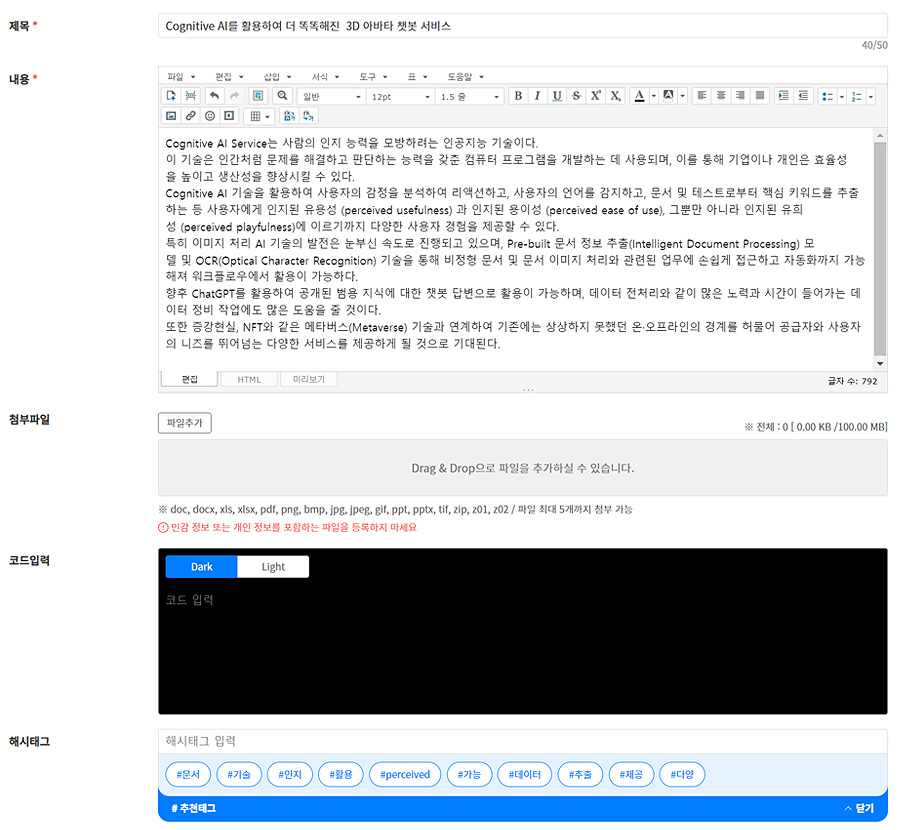The height and width of the screenshot is (830, 900).
Task: Click the 해시태그 입력 field
Action: [x=523, y=741]
